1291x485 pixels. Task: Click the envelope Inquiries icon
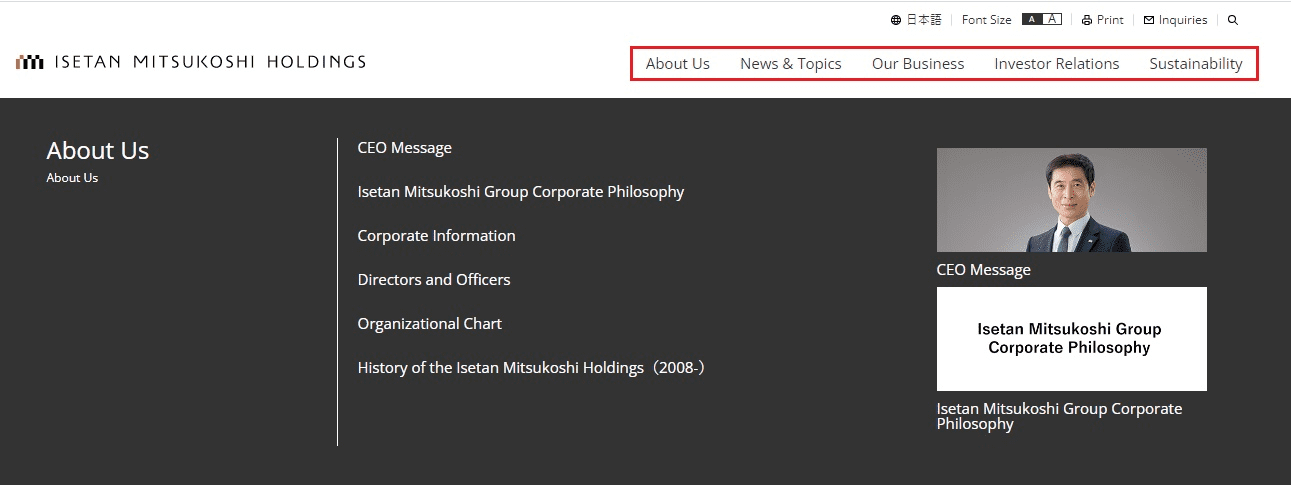[x=1149, y=20]
